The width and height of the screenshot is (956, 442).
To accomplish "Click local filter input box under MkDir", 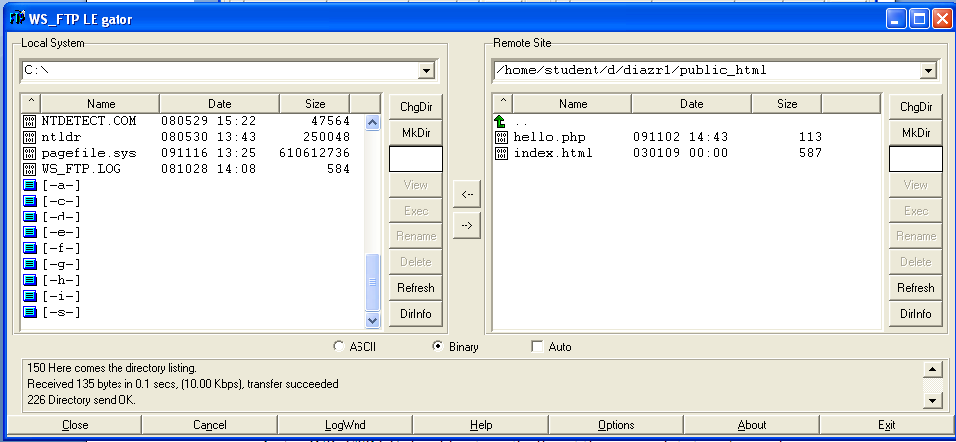I will click(416, 159).
